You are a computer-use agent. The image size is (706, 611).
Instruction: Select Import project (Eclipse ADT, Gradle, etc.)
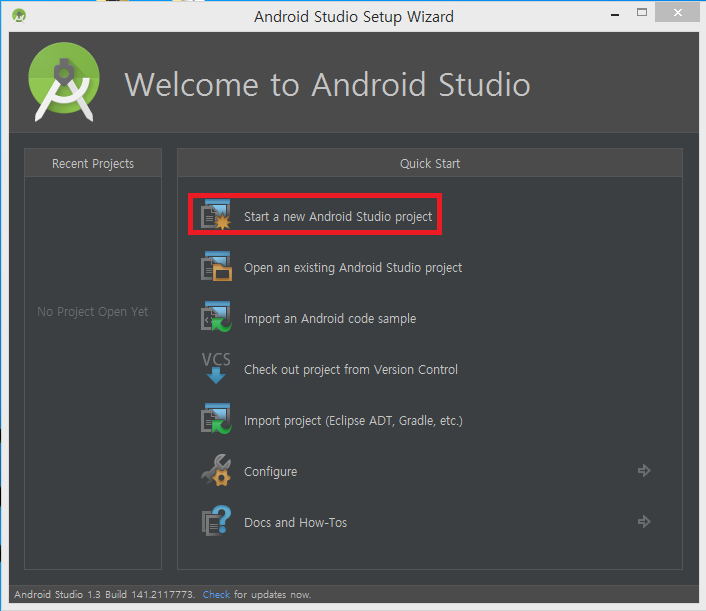[353, 421]
